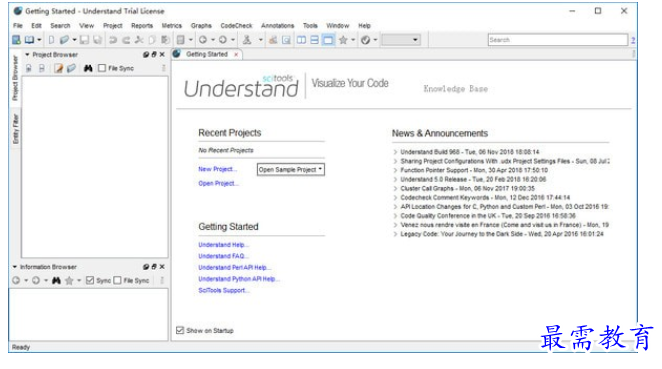The width and height of the screenshot is (662, 369).
Task: Collapse the Project Browser panel triangle
Action: pyautogui.click(x=27, y=54)
